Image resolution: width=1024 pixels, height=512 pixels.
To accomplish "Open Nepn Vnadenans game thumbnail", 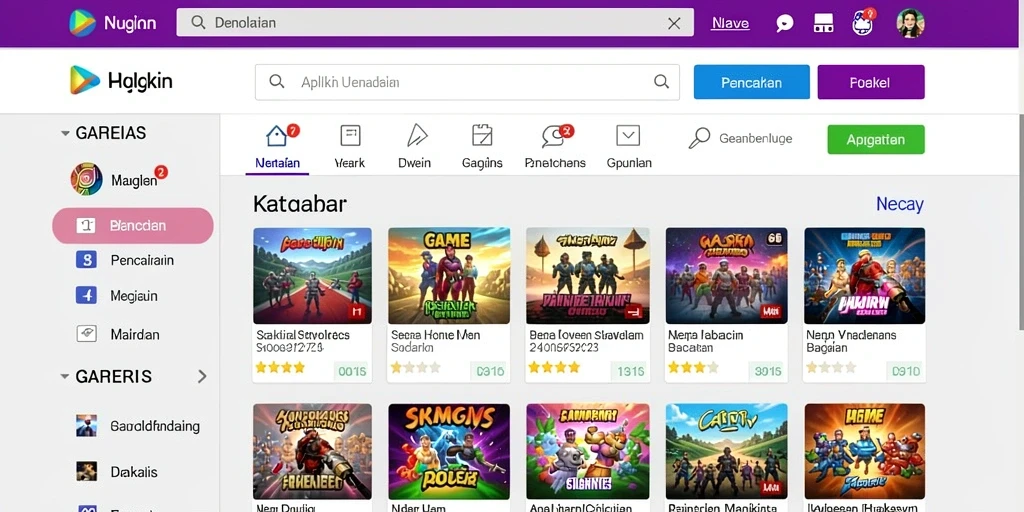I will (x=865, y=276).
